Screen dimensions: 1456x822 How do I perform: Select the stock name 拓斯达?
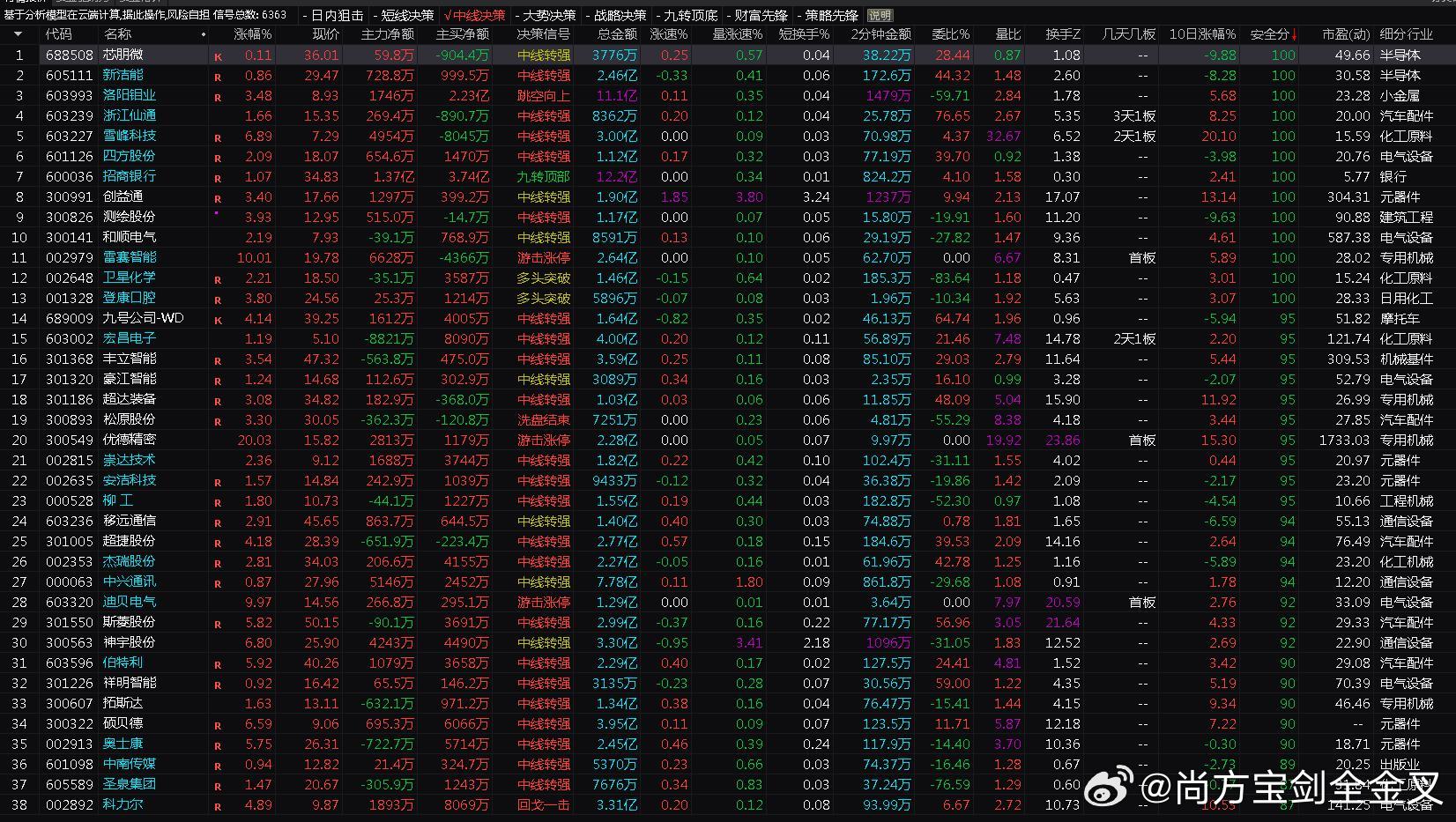click(123, 703)
